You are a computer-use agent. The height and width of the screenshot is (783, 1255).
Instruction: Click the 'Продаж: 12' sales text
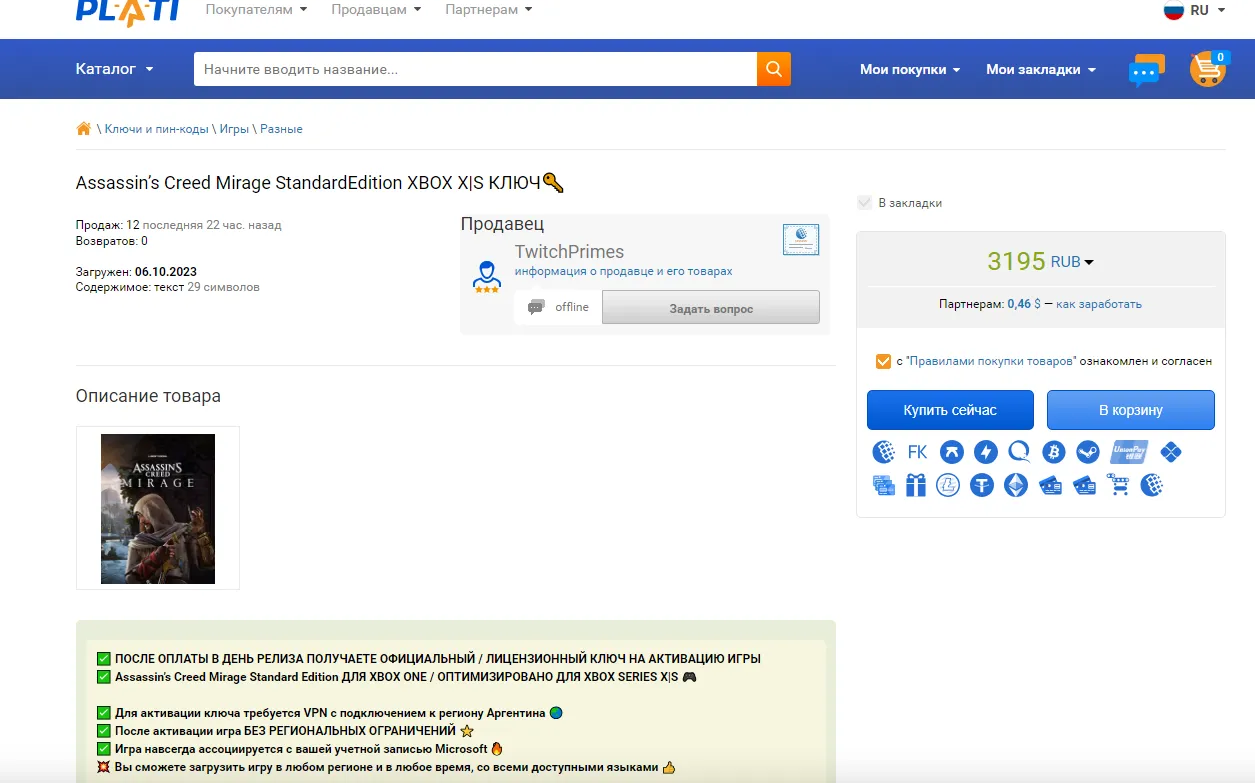coord(108,225)
